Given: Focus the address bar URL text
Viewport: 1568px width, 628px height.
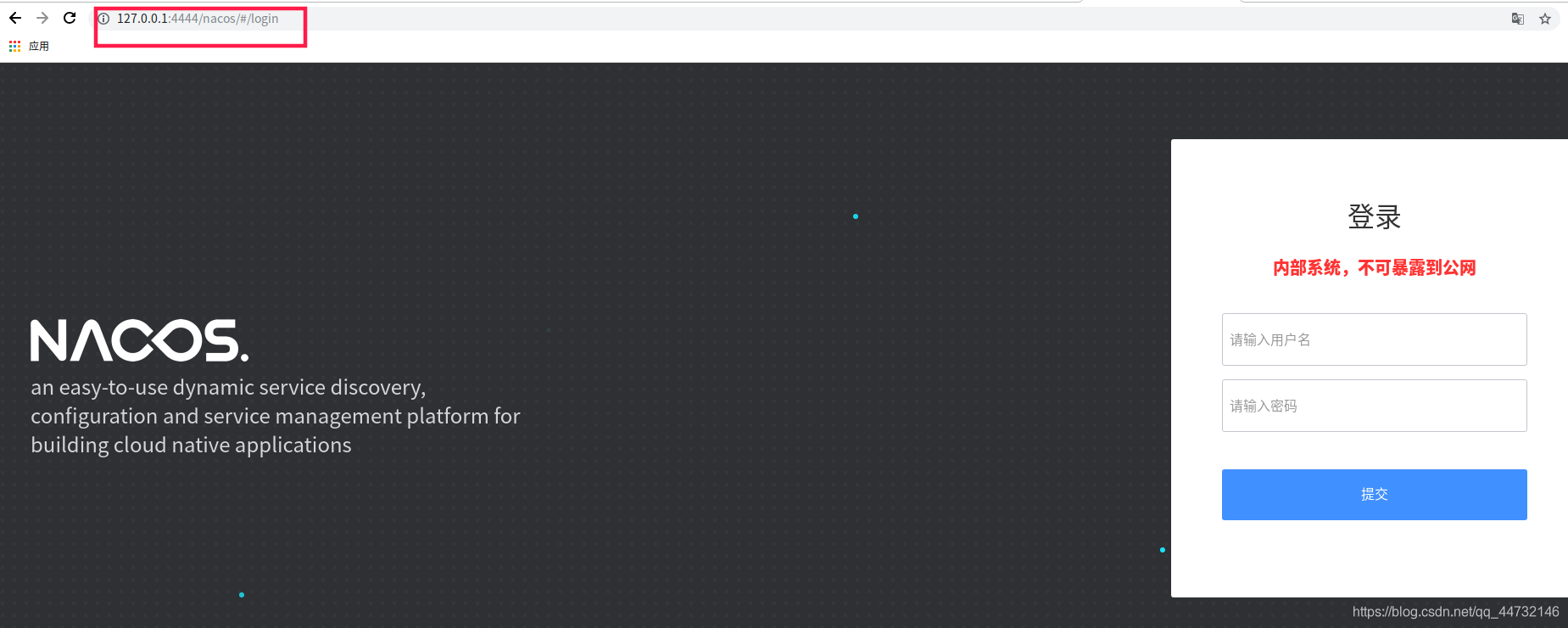Looking at the screenshot, I should click(x=198, y=19).
